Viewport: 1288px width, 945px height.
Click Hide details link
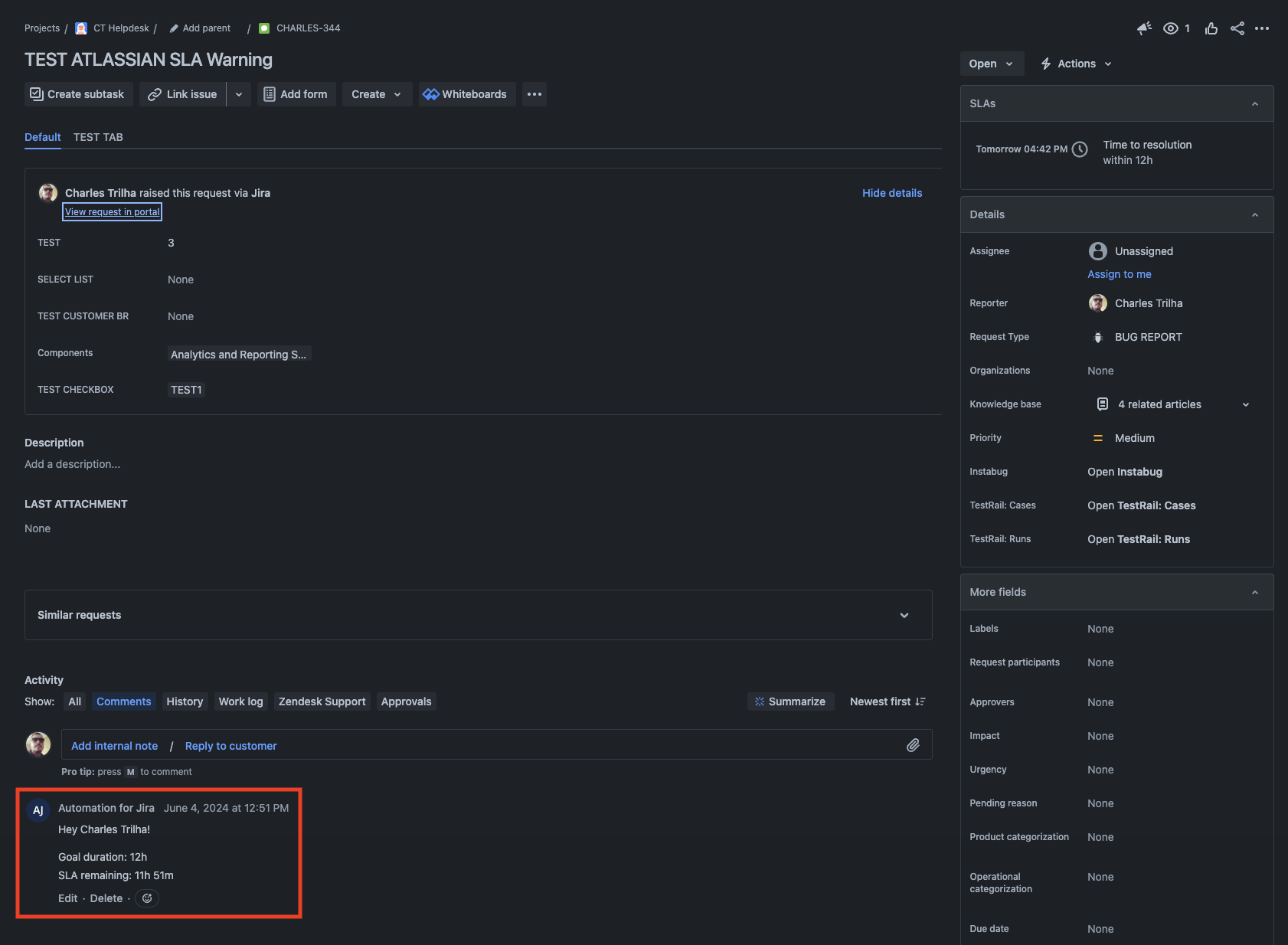[892, 193]
